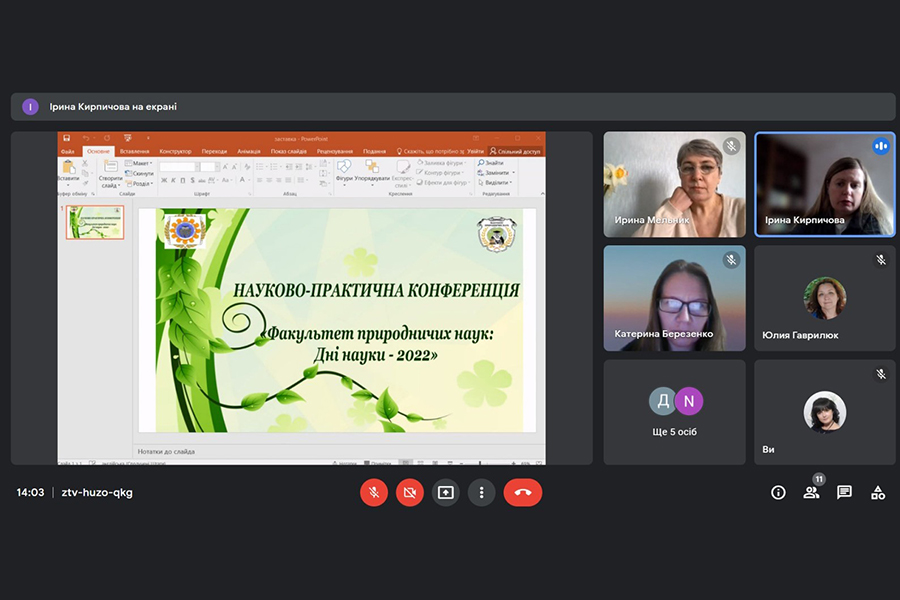900x600 pixels.
Task: Switch to the Вставлення ribbon tab
Action: coord(134,152)
